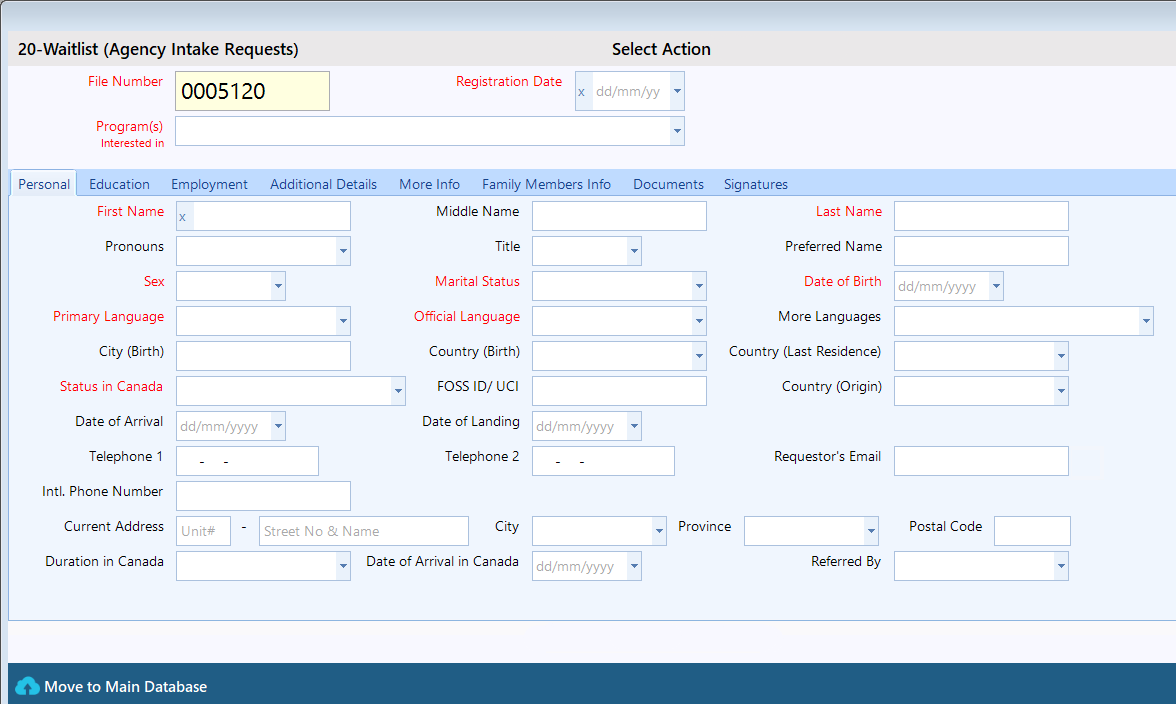Switch to the Documents tab

[x=668, y=184]
